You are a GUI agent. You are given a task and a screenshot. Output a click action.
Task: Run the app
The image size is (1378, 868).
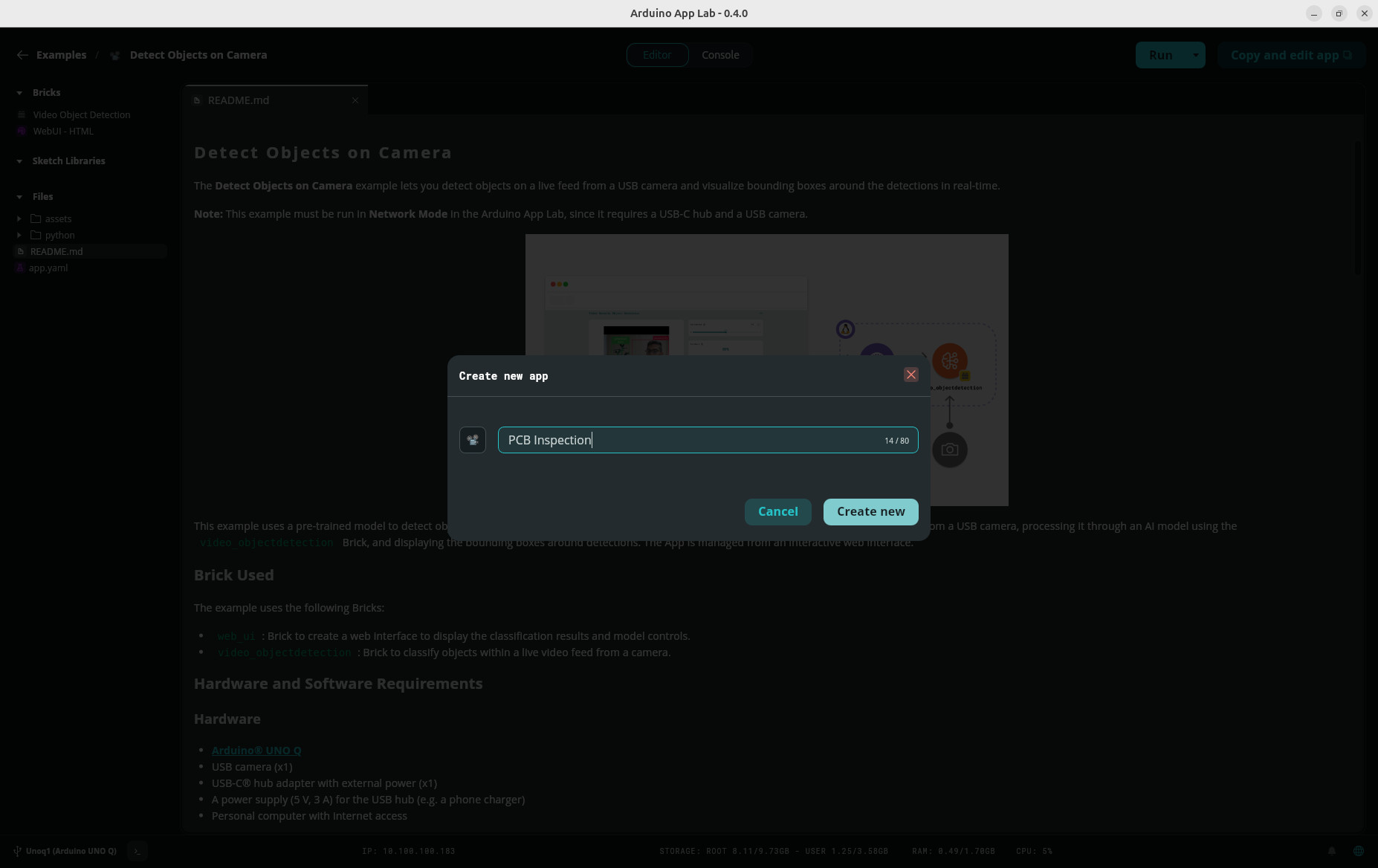(x=1160, y=55)
